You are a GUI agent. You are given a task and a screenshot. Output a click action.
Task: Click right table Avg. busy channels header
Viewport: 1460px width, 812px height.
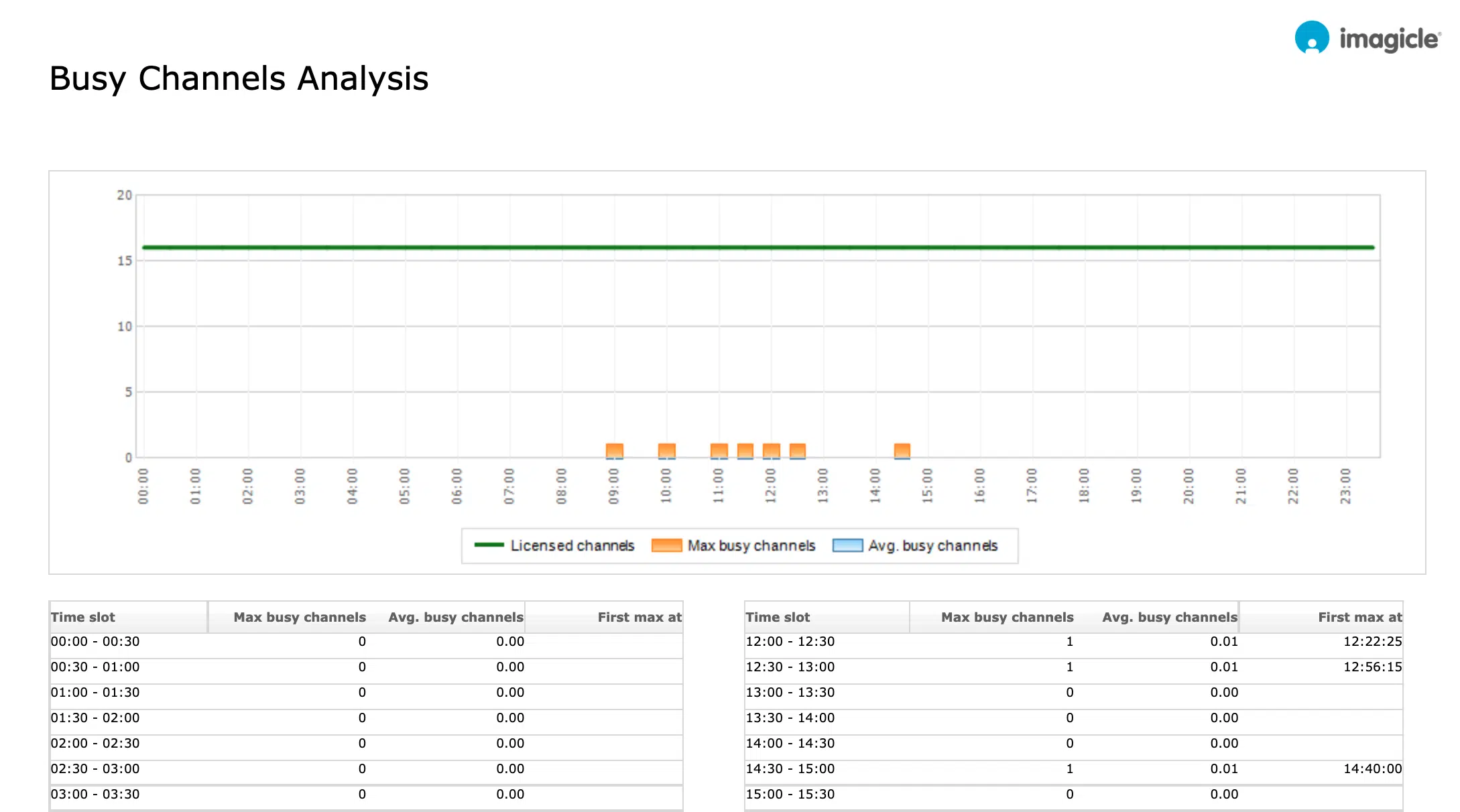tap(1169, 617)
